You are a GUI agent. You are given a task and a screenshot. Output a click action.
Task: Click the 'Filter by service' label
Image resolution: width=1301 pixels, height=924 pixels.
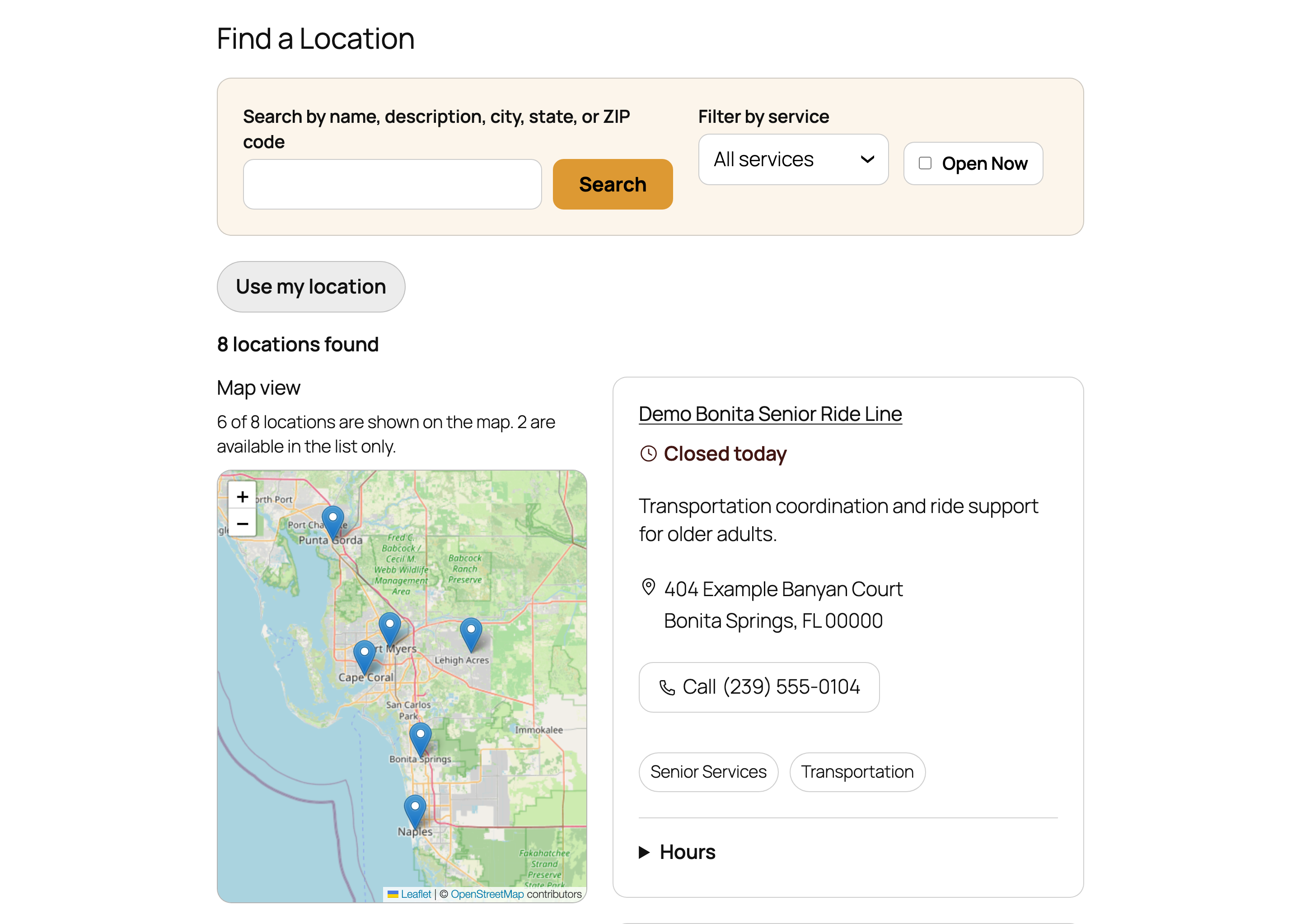coord(763,117)
